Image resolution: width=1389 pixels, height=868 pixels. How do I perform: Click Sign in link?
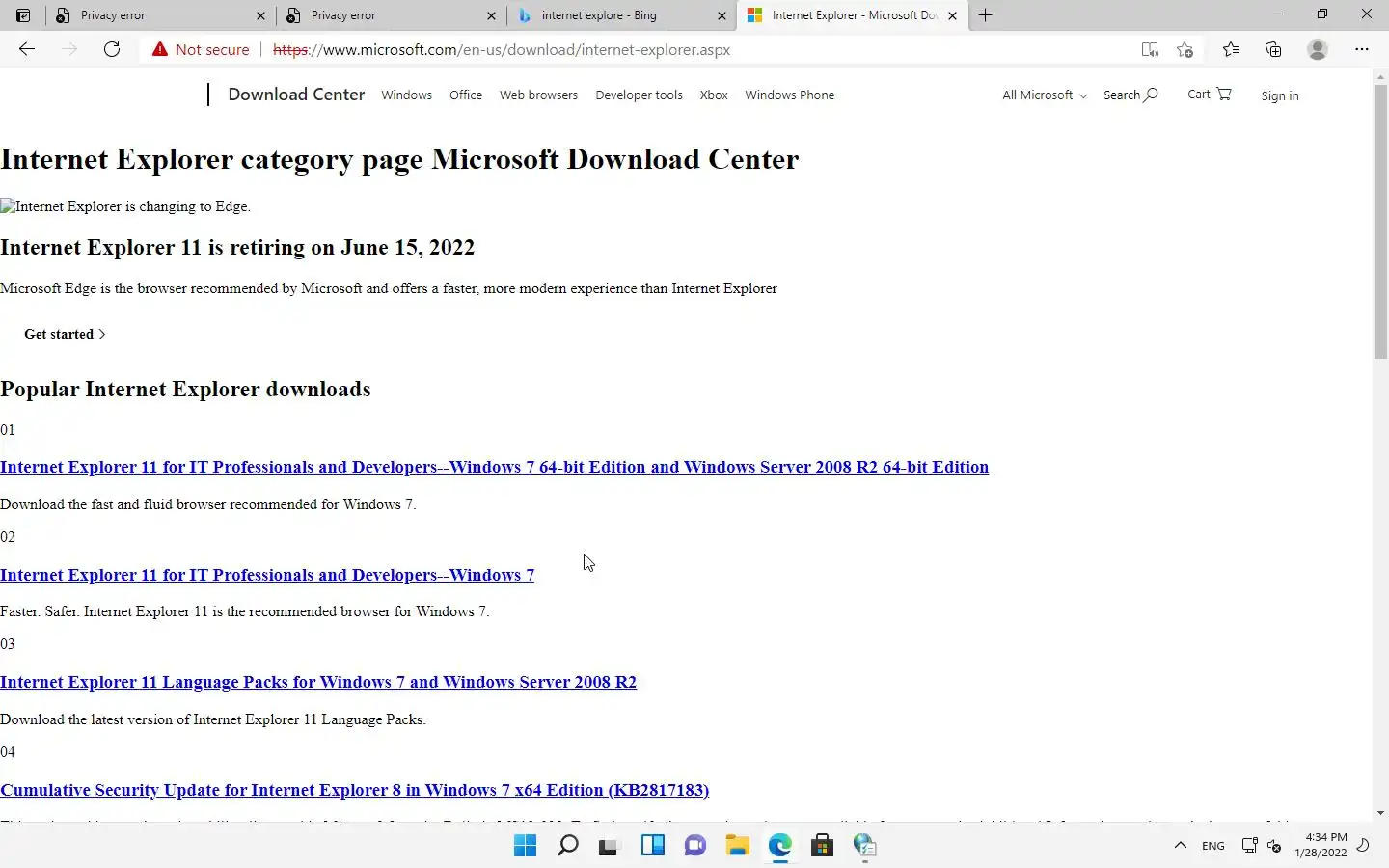coord(1280,95)
